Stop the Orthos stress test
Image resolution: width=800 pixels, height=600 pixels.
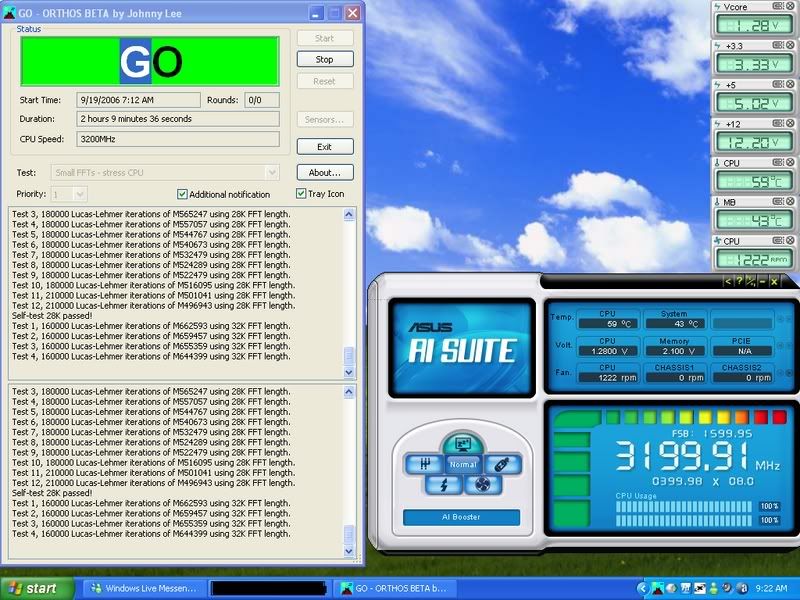pos(325,59)
